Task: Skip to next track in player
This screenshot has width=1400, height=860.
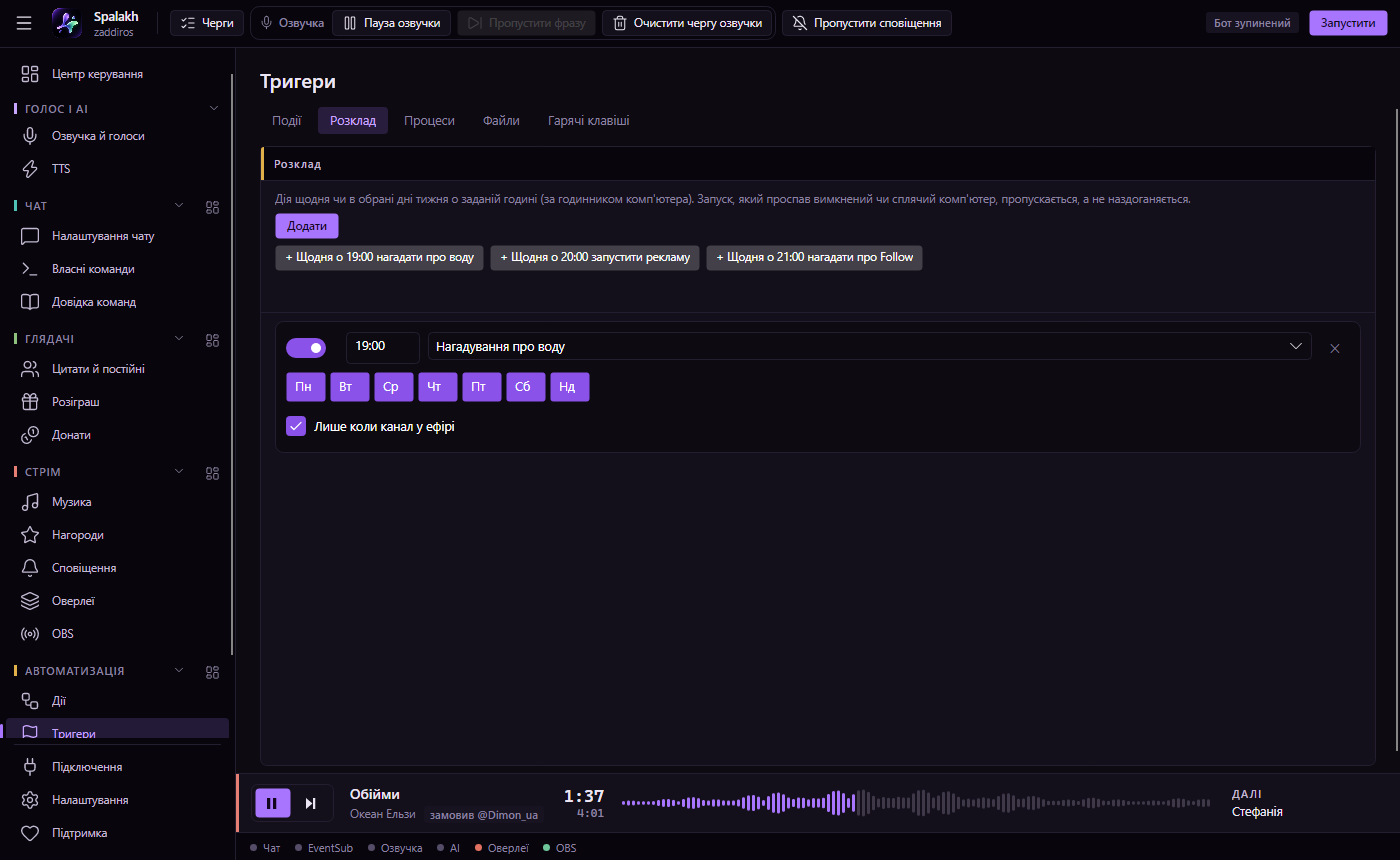Action: (x=311, y=803)
